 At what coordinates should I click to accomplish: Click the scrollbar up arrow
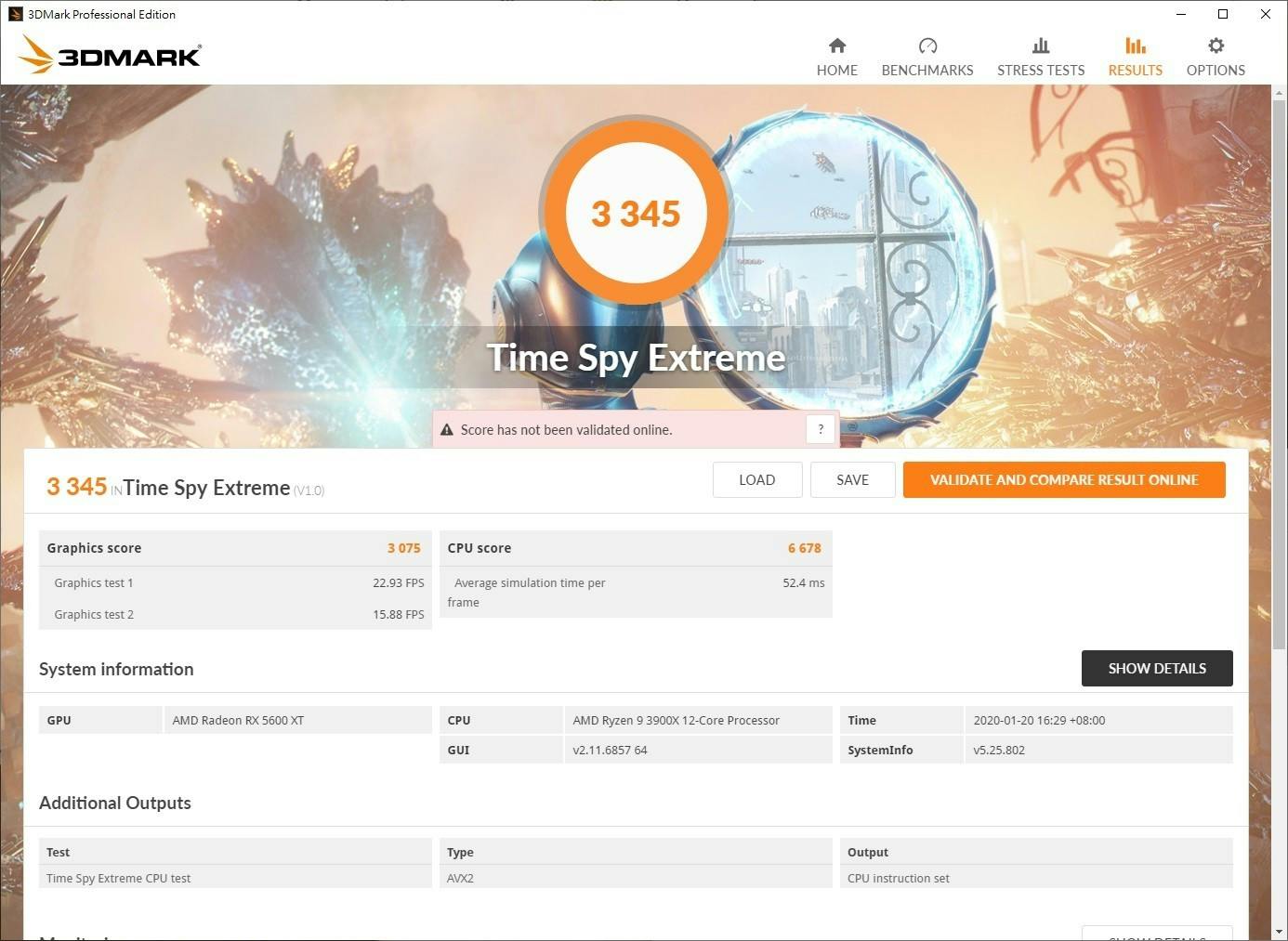1280,92
